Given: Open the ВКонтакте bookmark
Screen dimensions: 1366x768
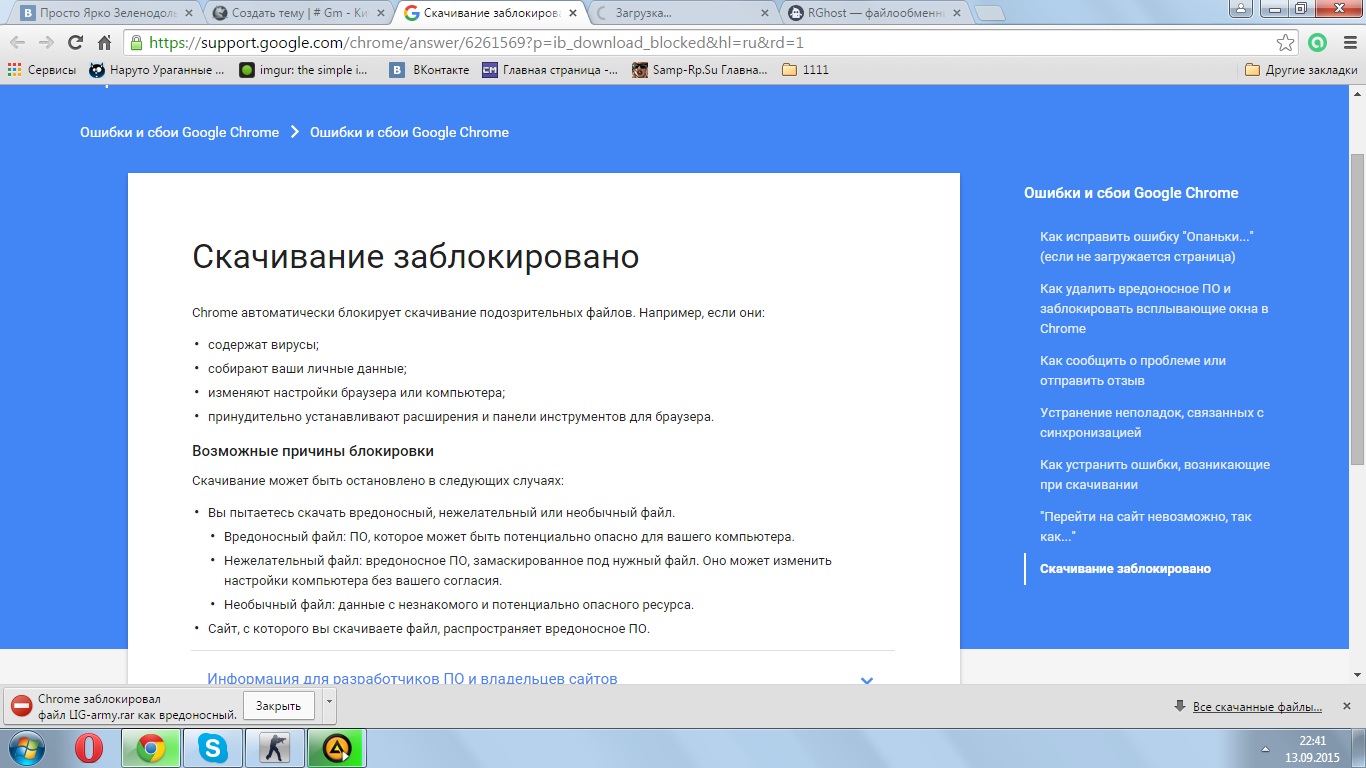Looking at the screenshot, I should pos(430,70).
